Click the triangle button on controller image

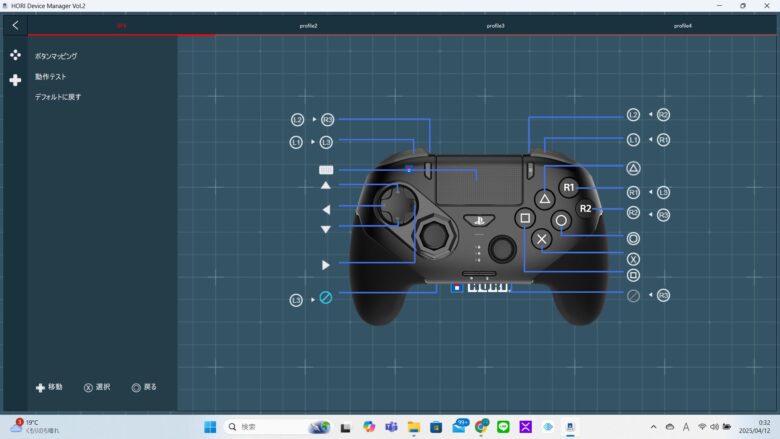pyautogui.click(x=545, y=199)
